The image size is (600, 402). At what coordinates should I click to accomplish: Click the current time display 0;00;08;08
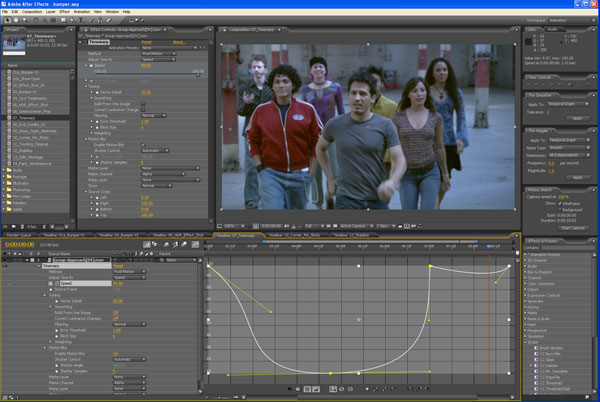pyautogui.click(x=20, y=244)
